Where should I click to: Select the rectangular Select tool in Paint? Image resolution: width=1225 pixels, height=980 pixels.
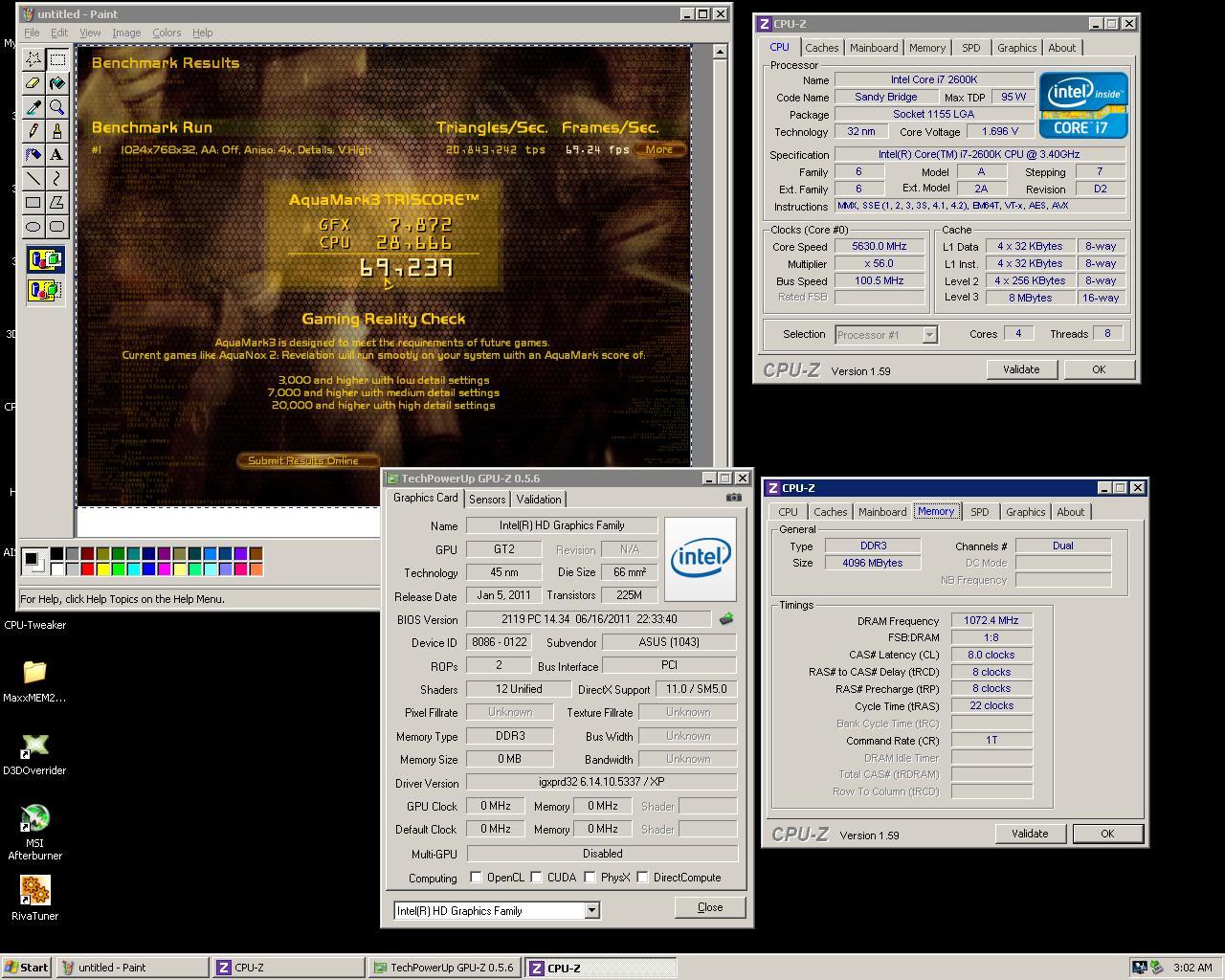click(57, 59)
